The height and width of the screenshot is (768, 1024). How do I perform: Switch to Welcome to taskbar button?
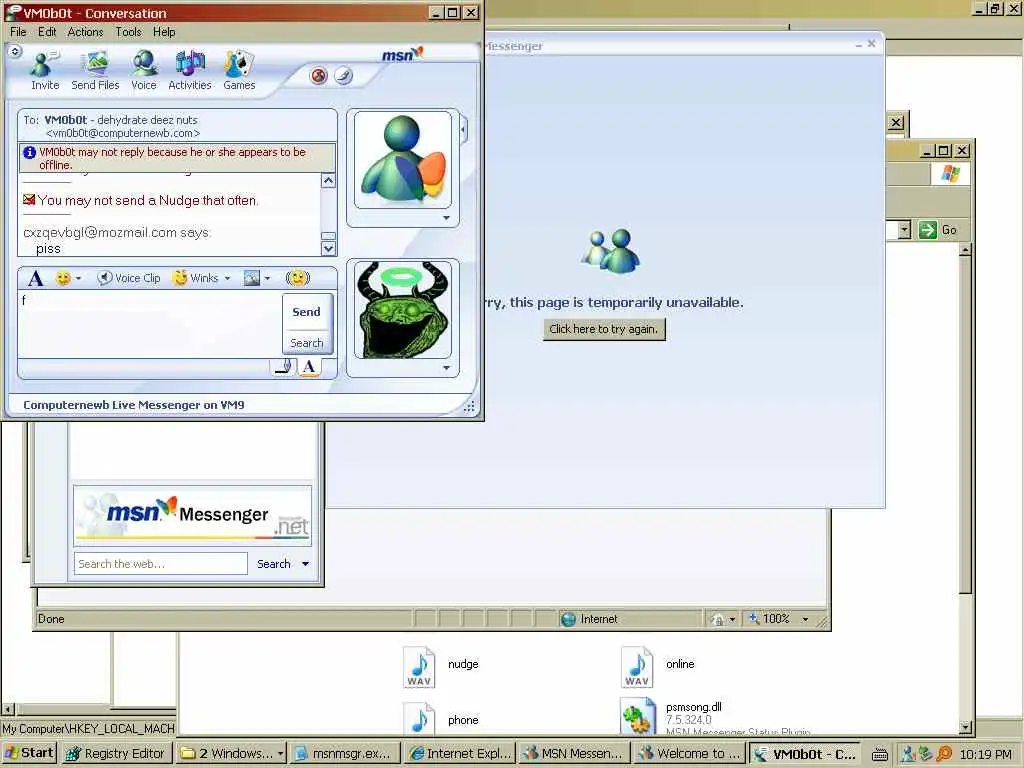[689, 754]
